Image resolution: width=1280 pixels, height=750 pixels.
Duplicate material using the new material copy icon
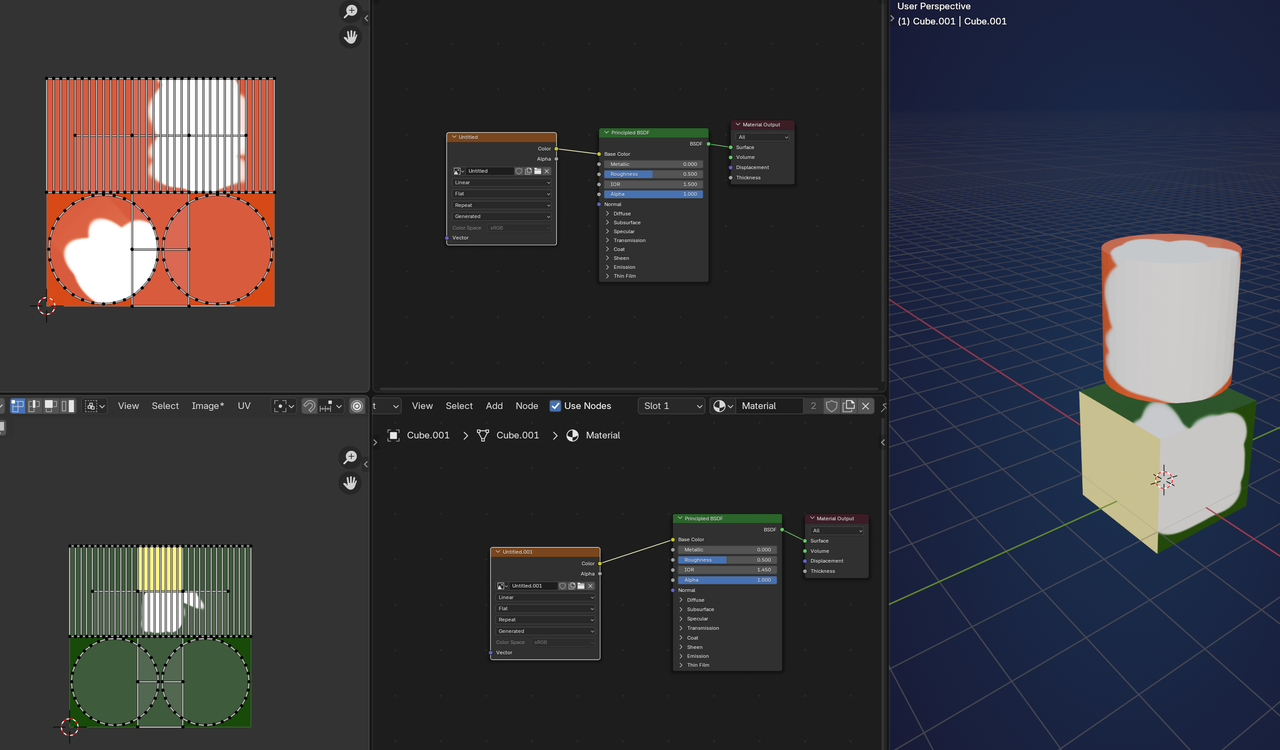(849, 406)
